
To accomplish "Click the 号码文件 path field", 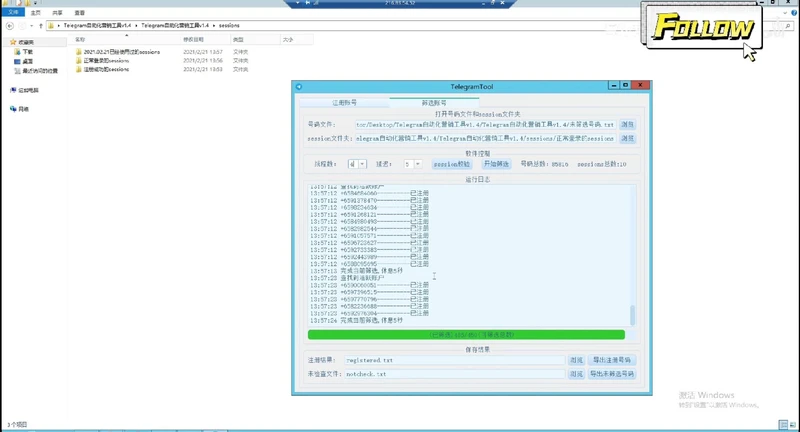I will [x=486, y=124].
